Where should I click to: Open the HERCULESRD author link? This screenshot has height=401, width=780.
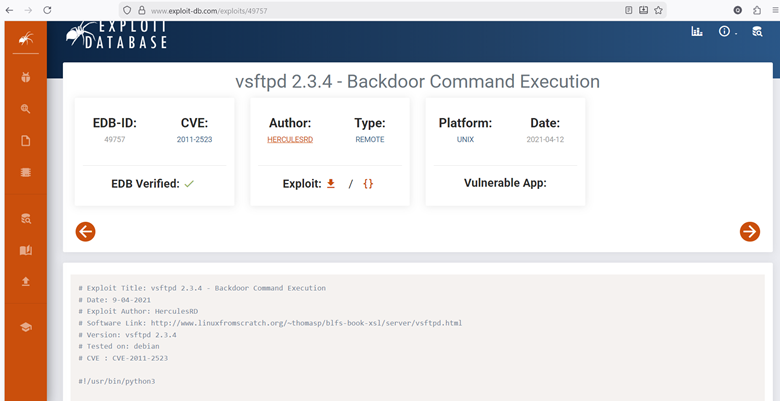tap(290, 140)
